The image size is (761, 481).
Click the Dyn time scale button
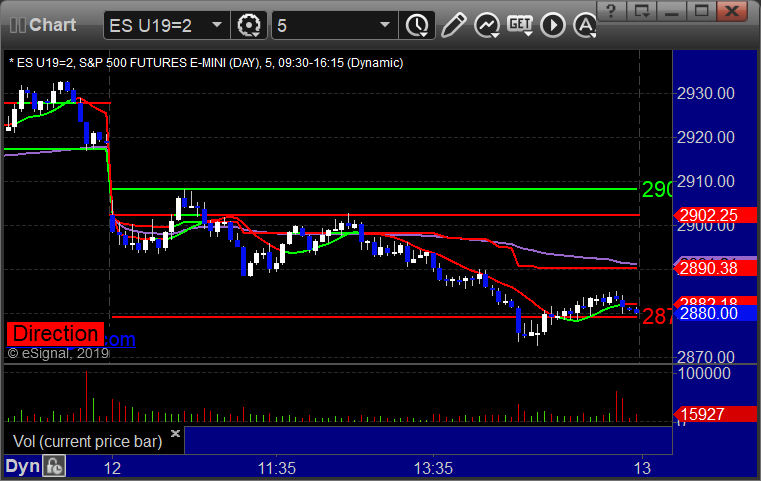click(x=23, y=466)
